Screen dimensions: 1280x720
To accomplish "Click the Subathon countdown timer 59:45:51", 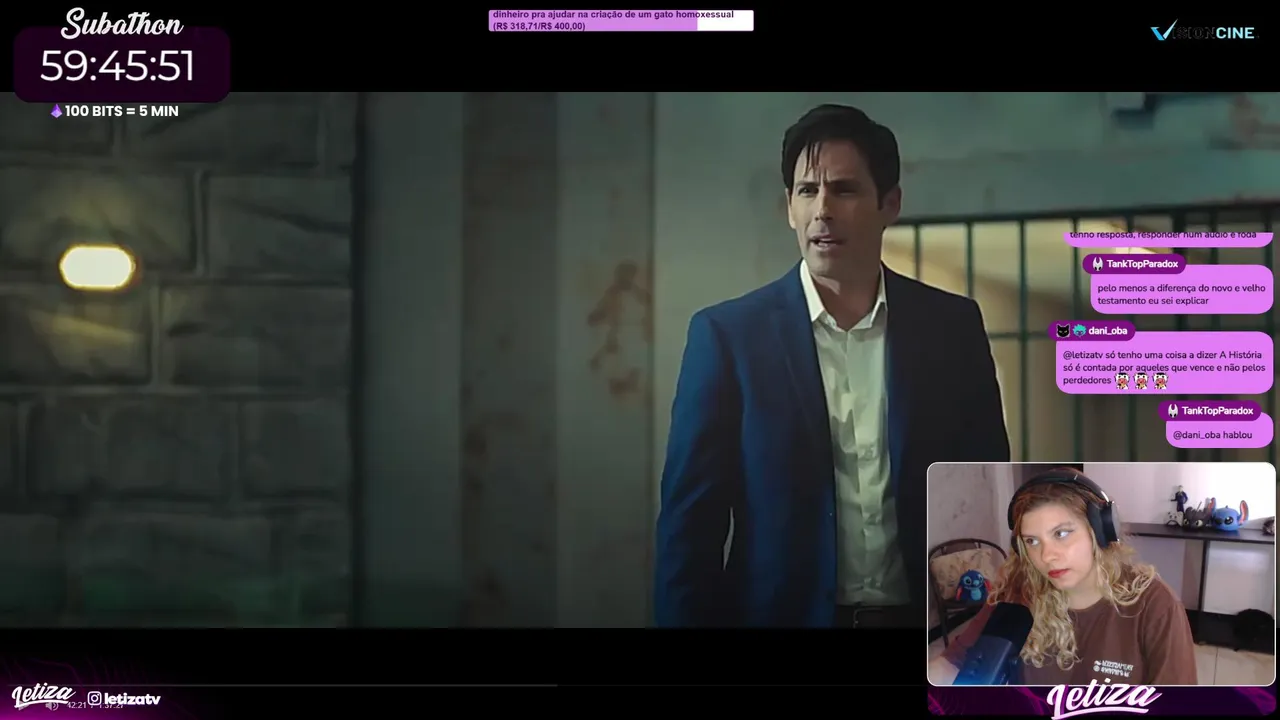I will coord(117,66).
